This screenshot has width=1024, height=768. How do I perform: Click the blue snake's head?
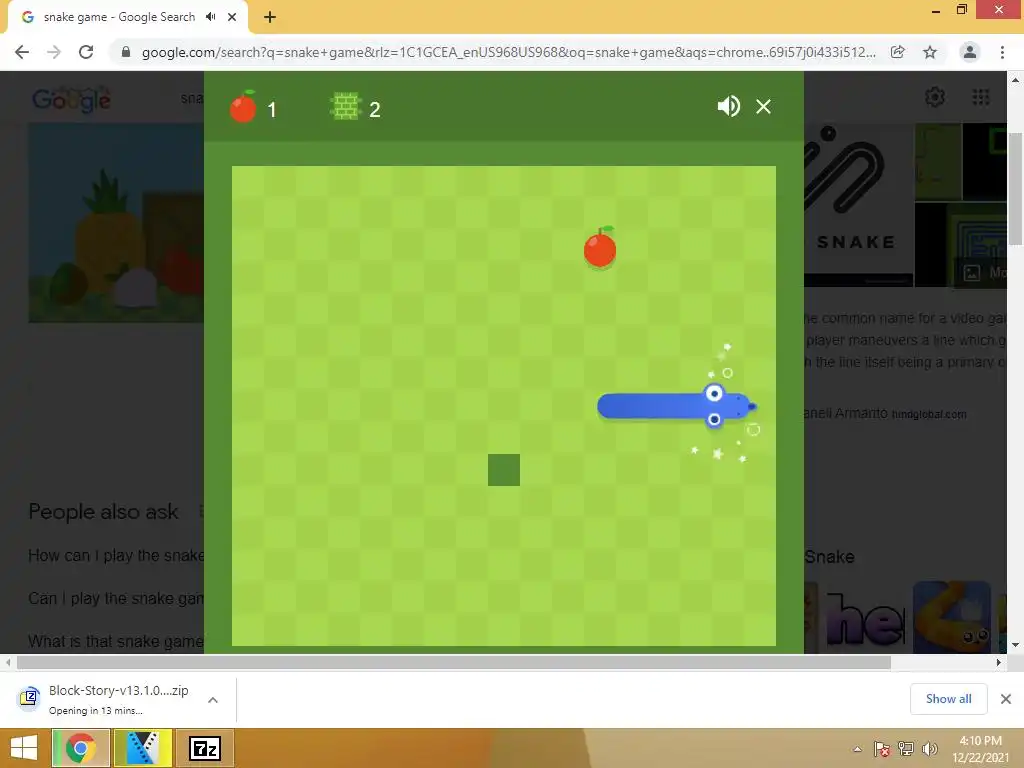click(728, 406)
